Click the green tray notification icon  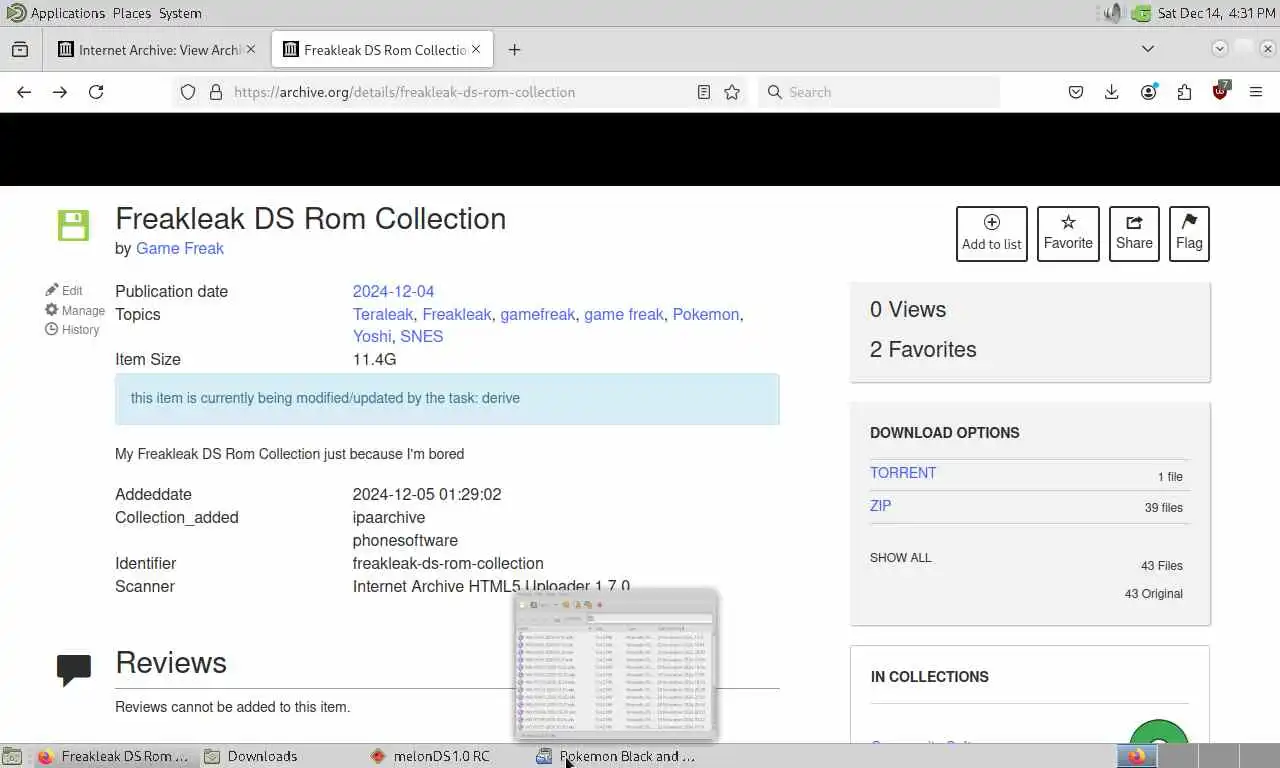point(1141,13)
